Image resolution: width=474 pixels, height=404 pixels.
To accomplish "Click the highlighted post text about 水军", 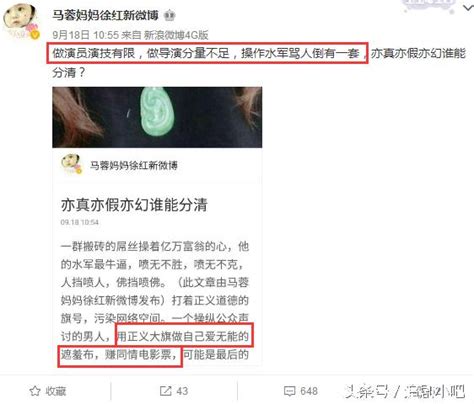I will 207,53.
